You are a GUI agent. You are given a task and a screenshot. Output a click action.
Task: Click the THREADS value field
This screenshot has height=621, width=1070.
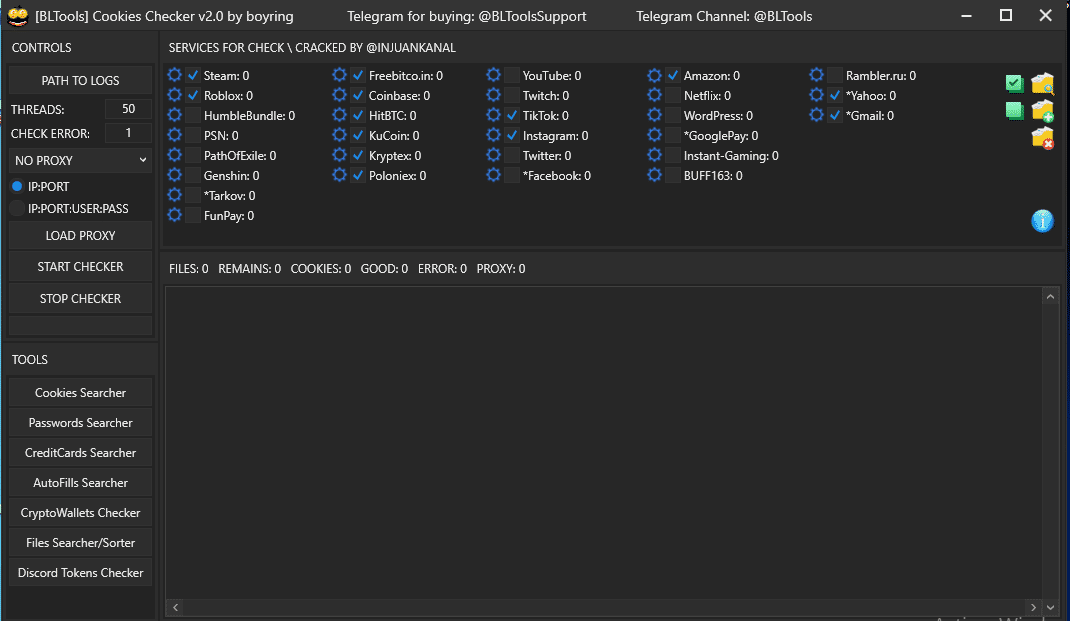(128, 109)
